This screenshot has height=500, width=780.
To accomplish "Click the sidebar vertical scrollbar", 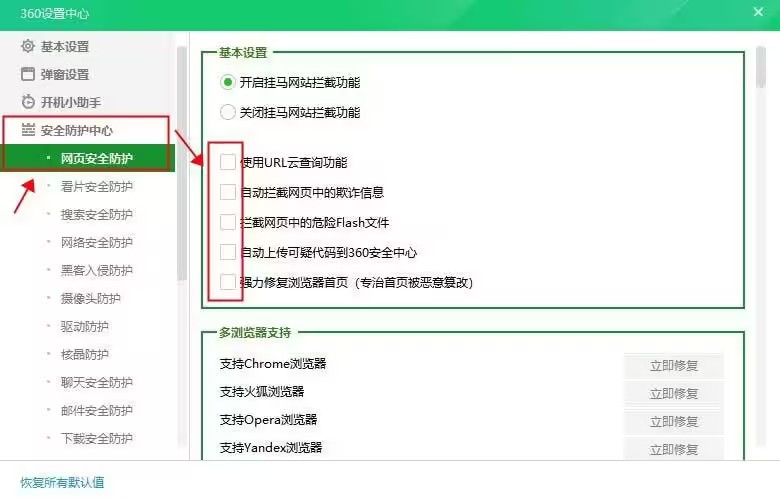I will pyautogui.click(x=182, y=164).
